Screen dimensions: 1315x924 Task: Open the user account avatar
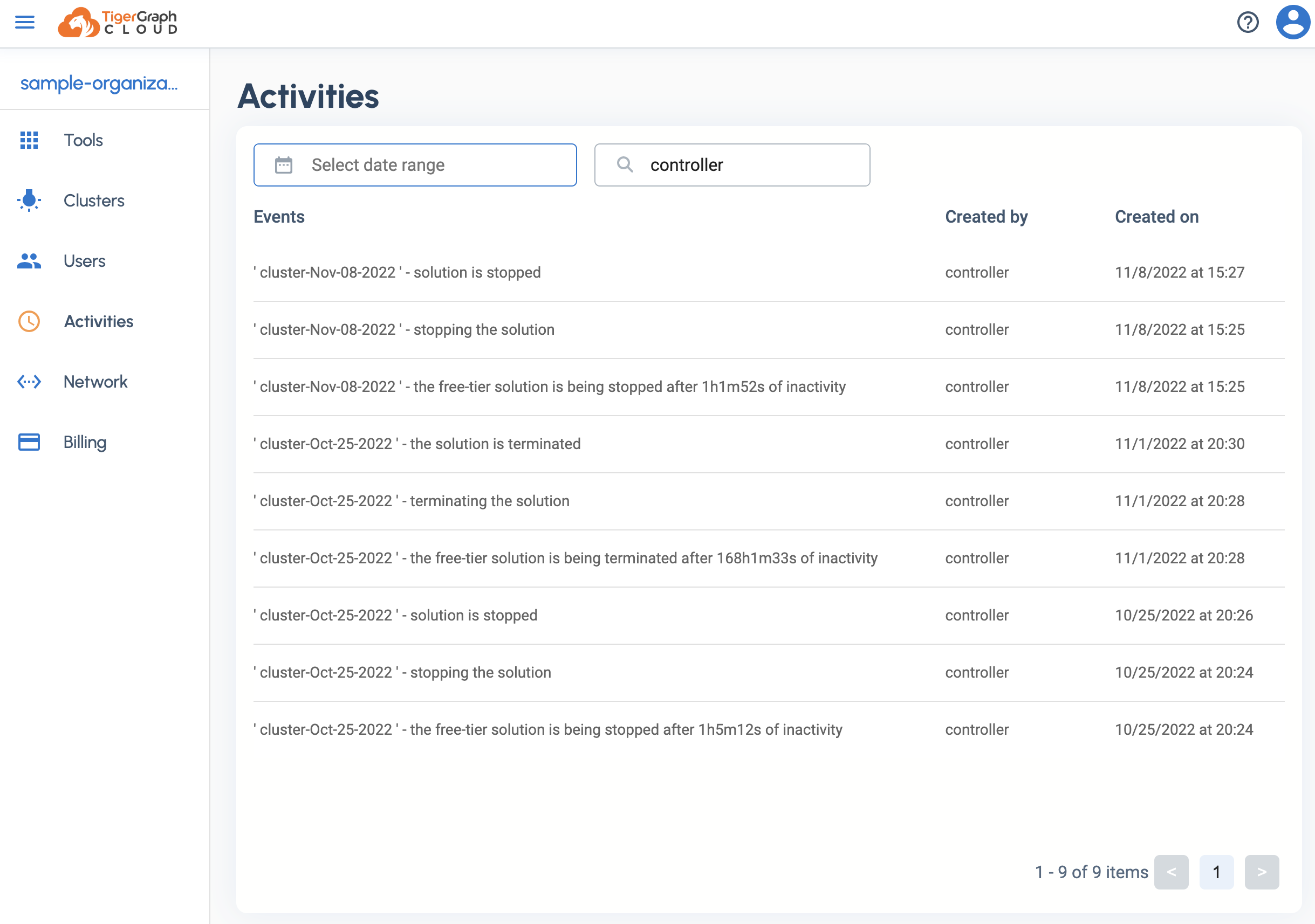[x=1293, y=22]
